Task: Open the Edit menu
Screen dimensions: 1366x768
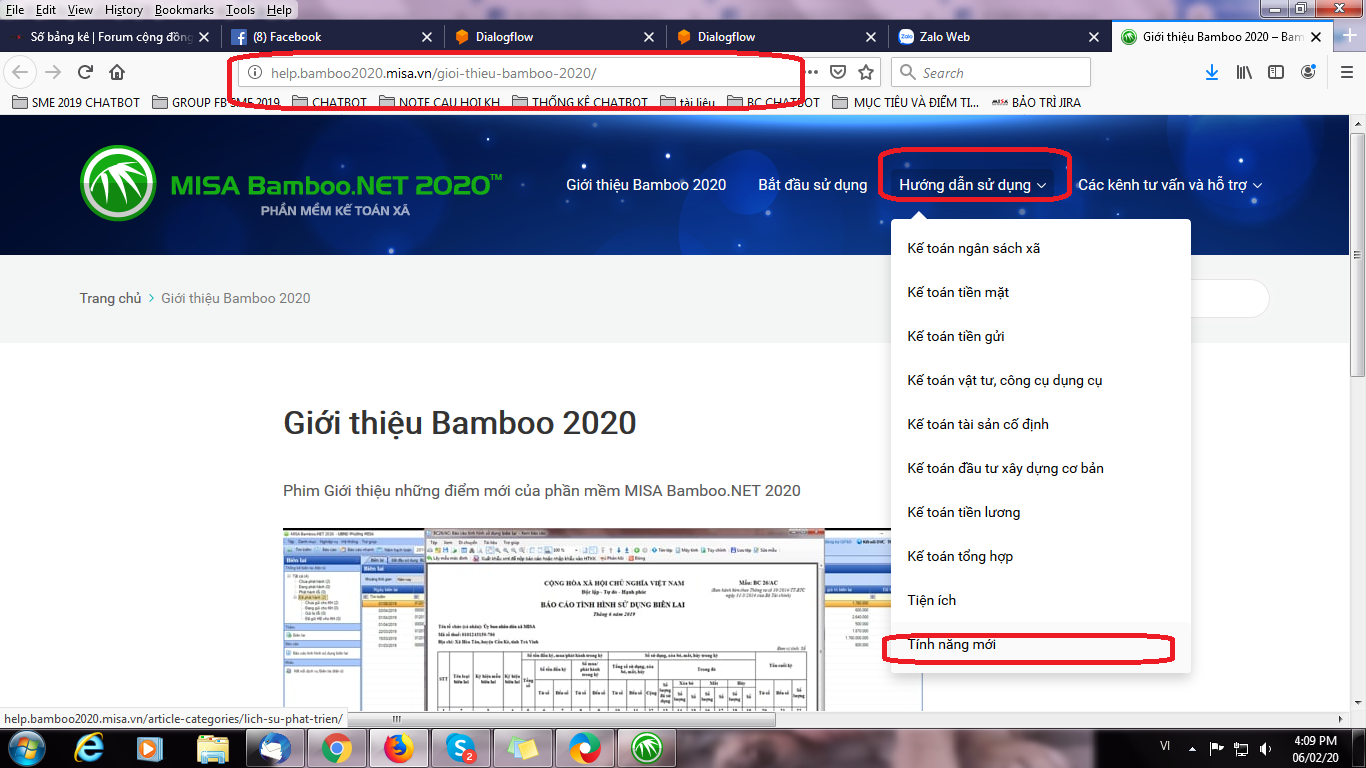Action: tap(46, 10)
